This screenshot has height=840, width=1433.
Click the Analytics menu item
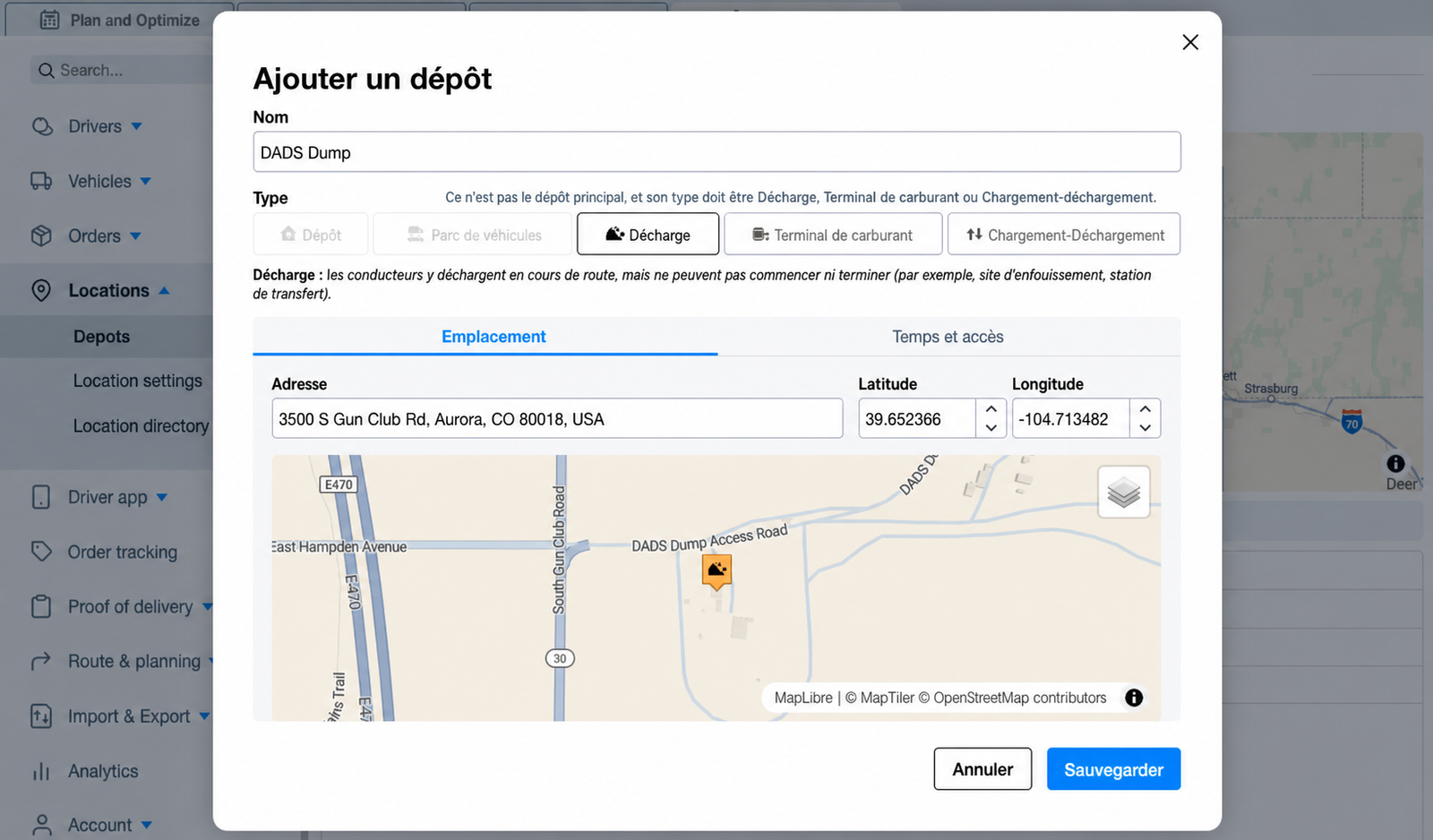[x=103, y=771]
